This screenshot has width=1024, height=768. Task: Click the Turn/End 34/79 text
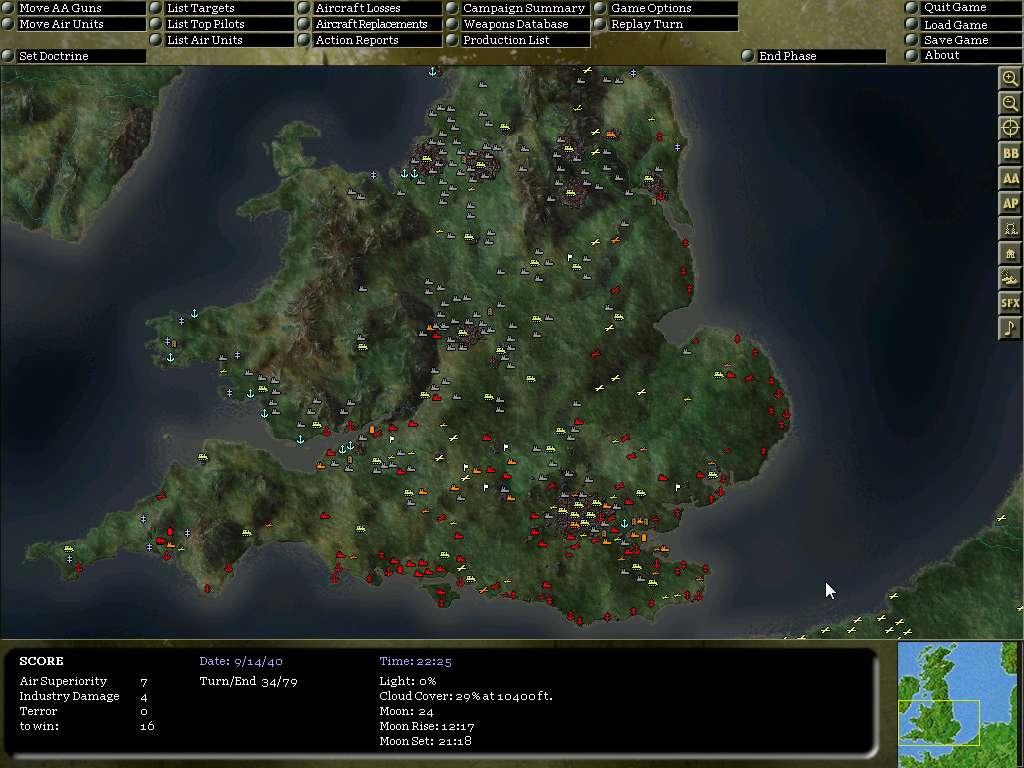coord(248,682)
